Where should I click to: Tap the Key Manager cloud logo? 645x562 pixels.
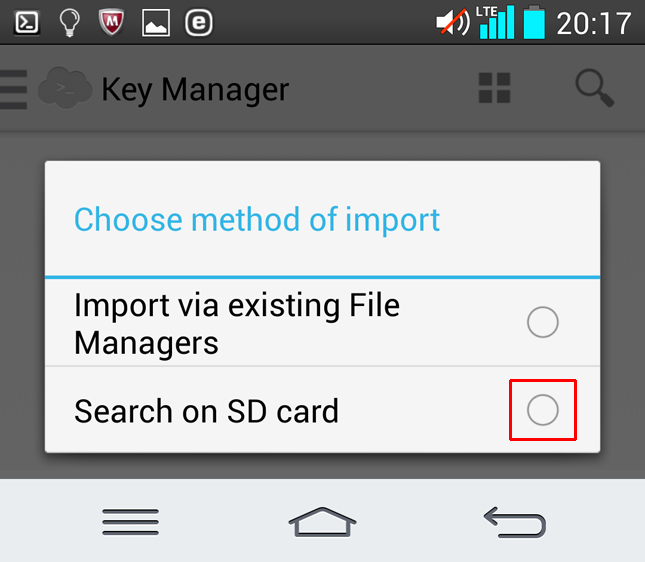coord(65,89)
